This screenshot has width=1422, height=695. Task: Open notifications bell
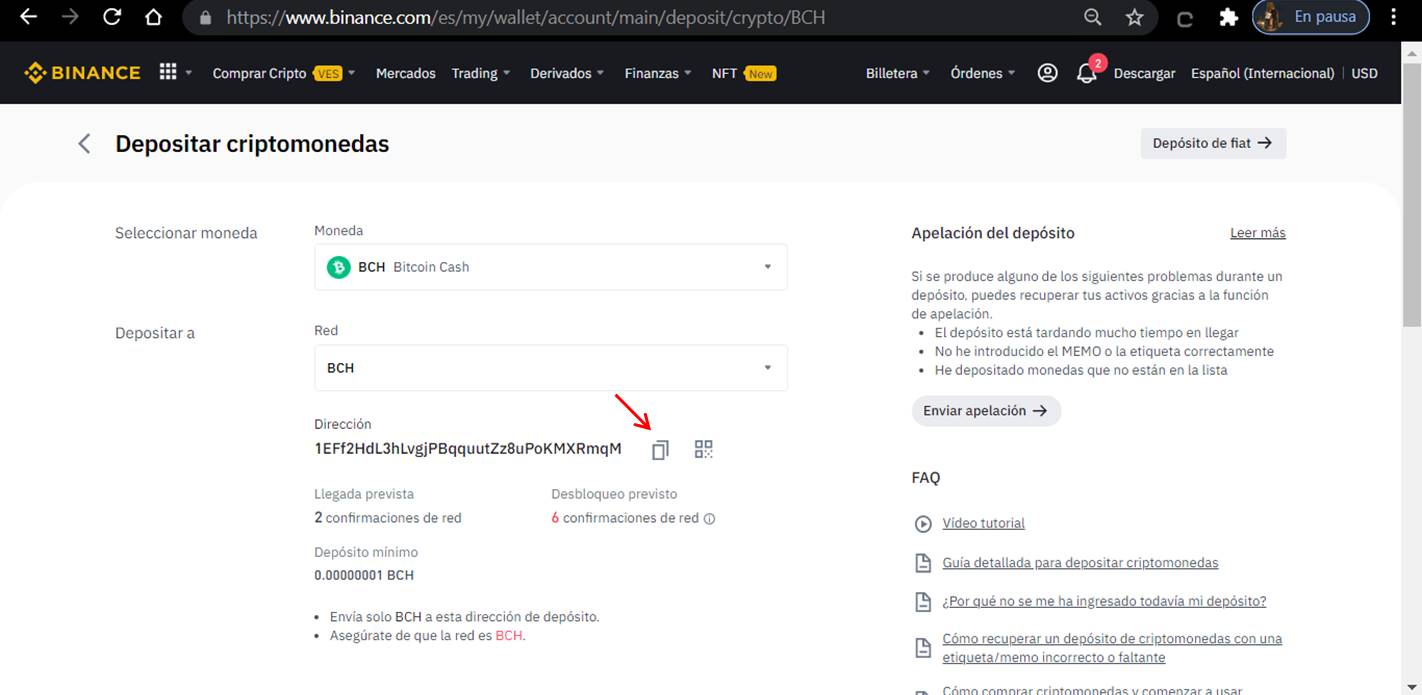tap(1087, 73)
